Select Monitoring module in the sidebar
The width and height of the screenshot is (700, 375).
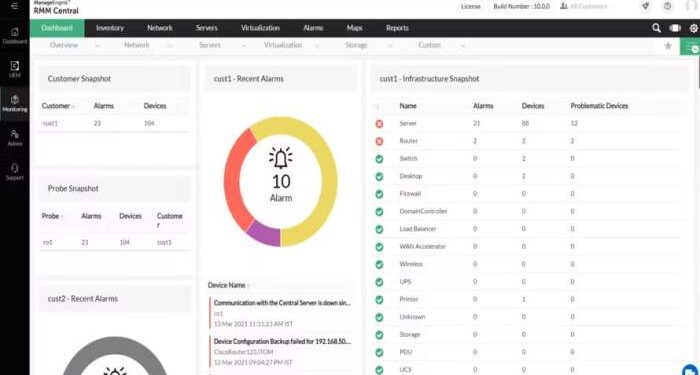pyautogui.click(x=15, y=104)
